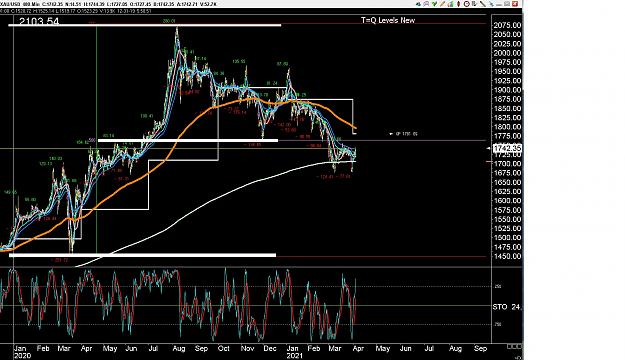Open the binoculars search icon in toolbar

coord(426,4)
